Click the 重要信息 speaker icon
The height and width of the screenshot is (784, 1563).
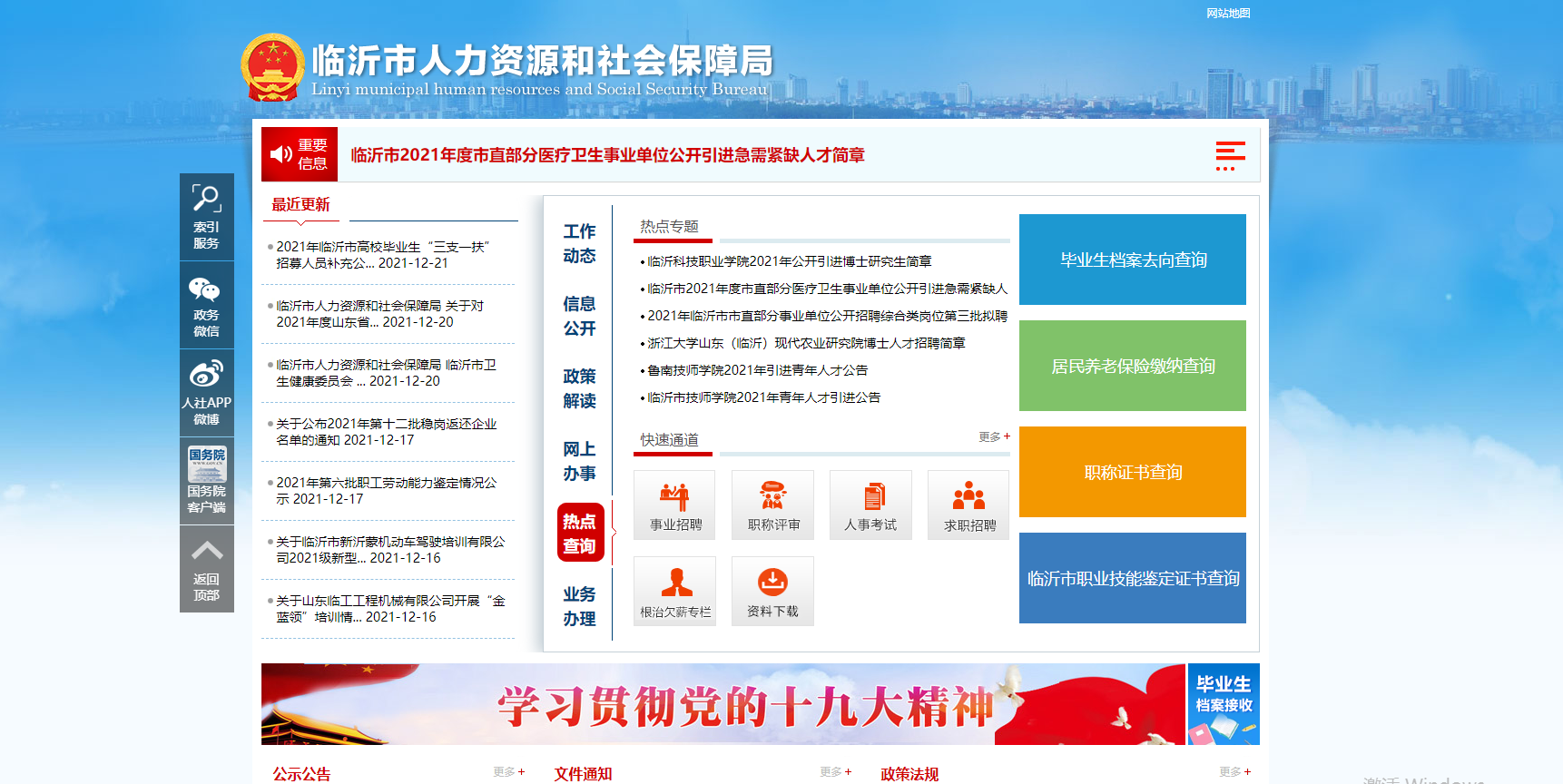(x=281, y=154)
